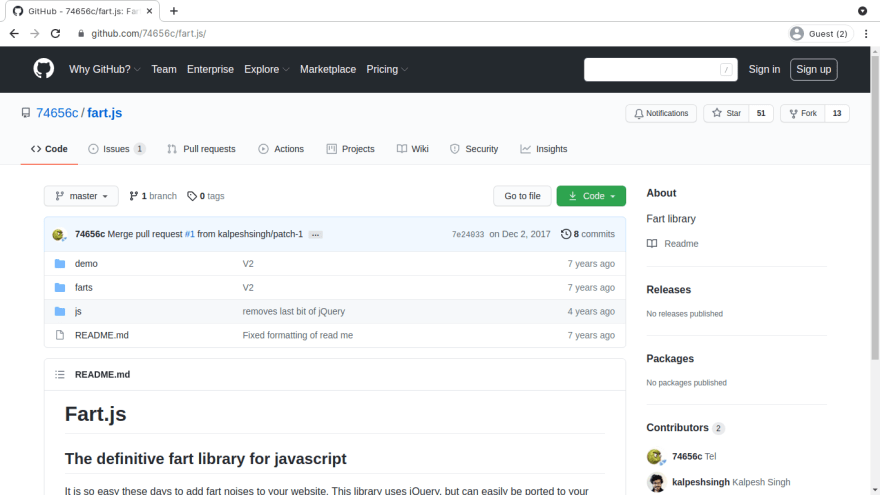Screen dimensions: 880x495
Task: Switch to the Projects tab
Action: click(x=351, y=149)
